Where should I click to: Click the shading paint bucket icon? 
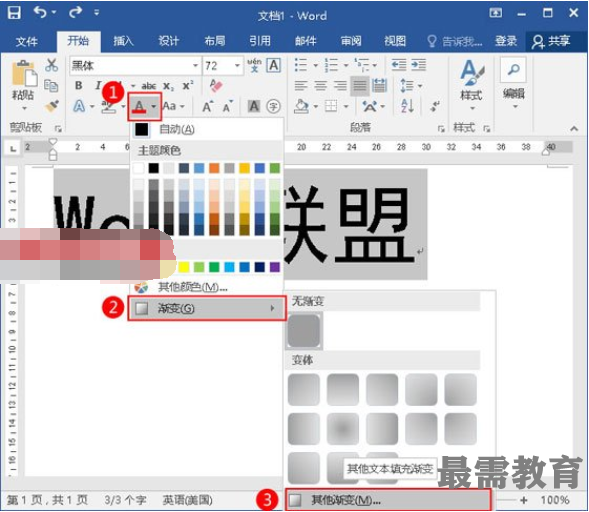coord(301,106)
